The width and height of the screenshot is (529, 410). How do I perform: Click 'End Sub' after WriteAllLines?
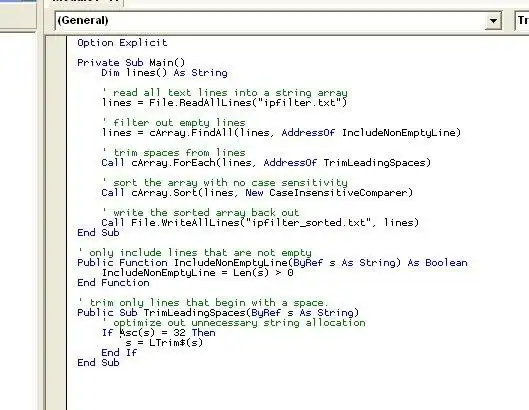[98, 233]
